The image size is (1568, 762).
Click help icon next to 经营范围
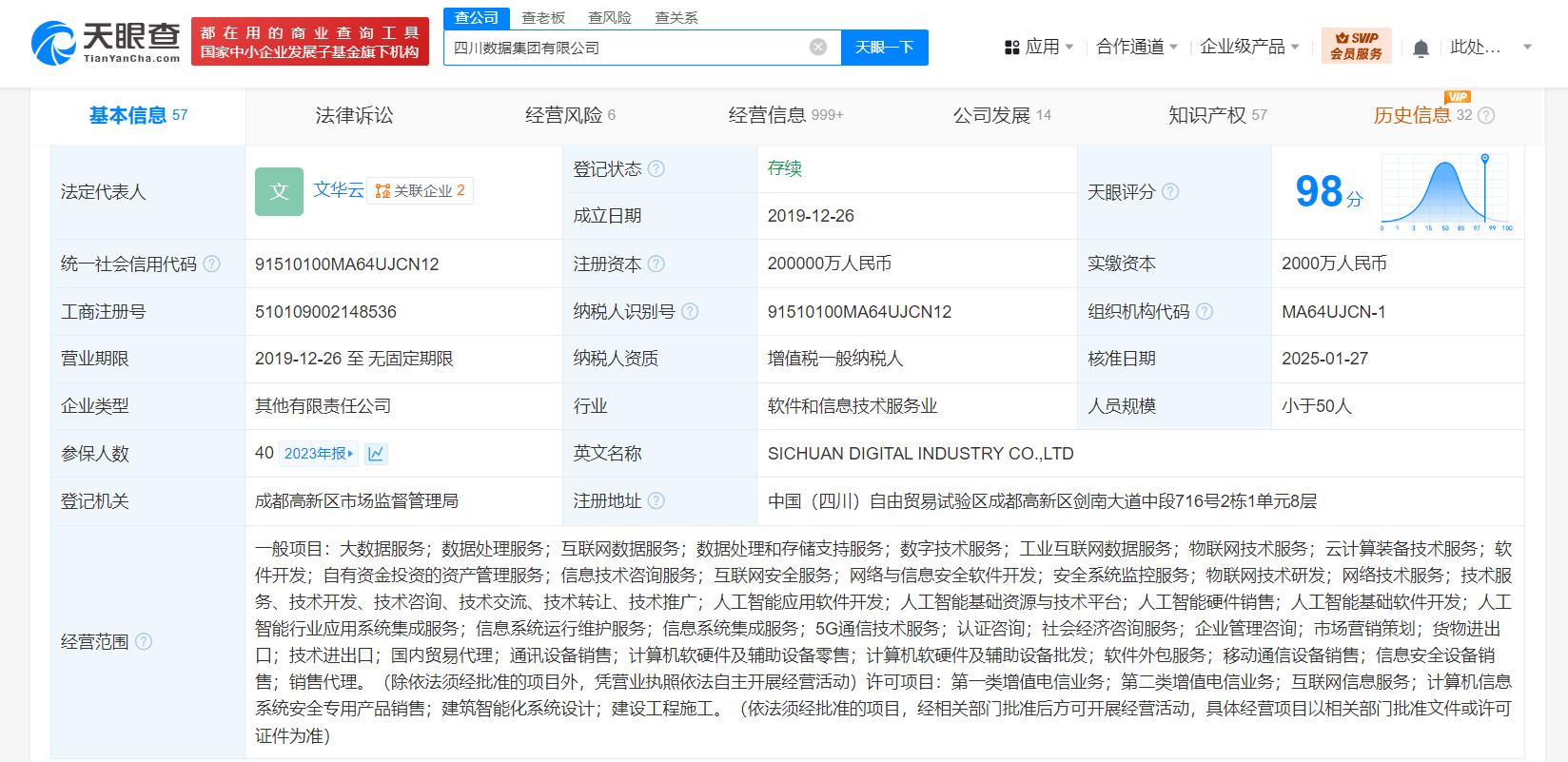[x=144, y=642]
